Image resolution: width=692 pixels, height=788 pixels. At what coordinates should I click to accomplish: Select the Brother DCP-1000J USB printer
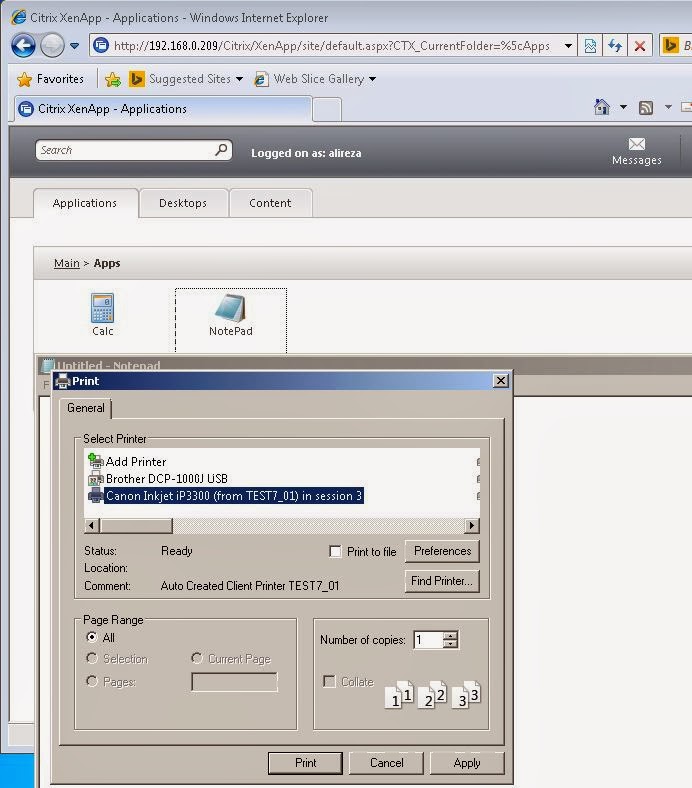(x=158, y=478)
